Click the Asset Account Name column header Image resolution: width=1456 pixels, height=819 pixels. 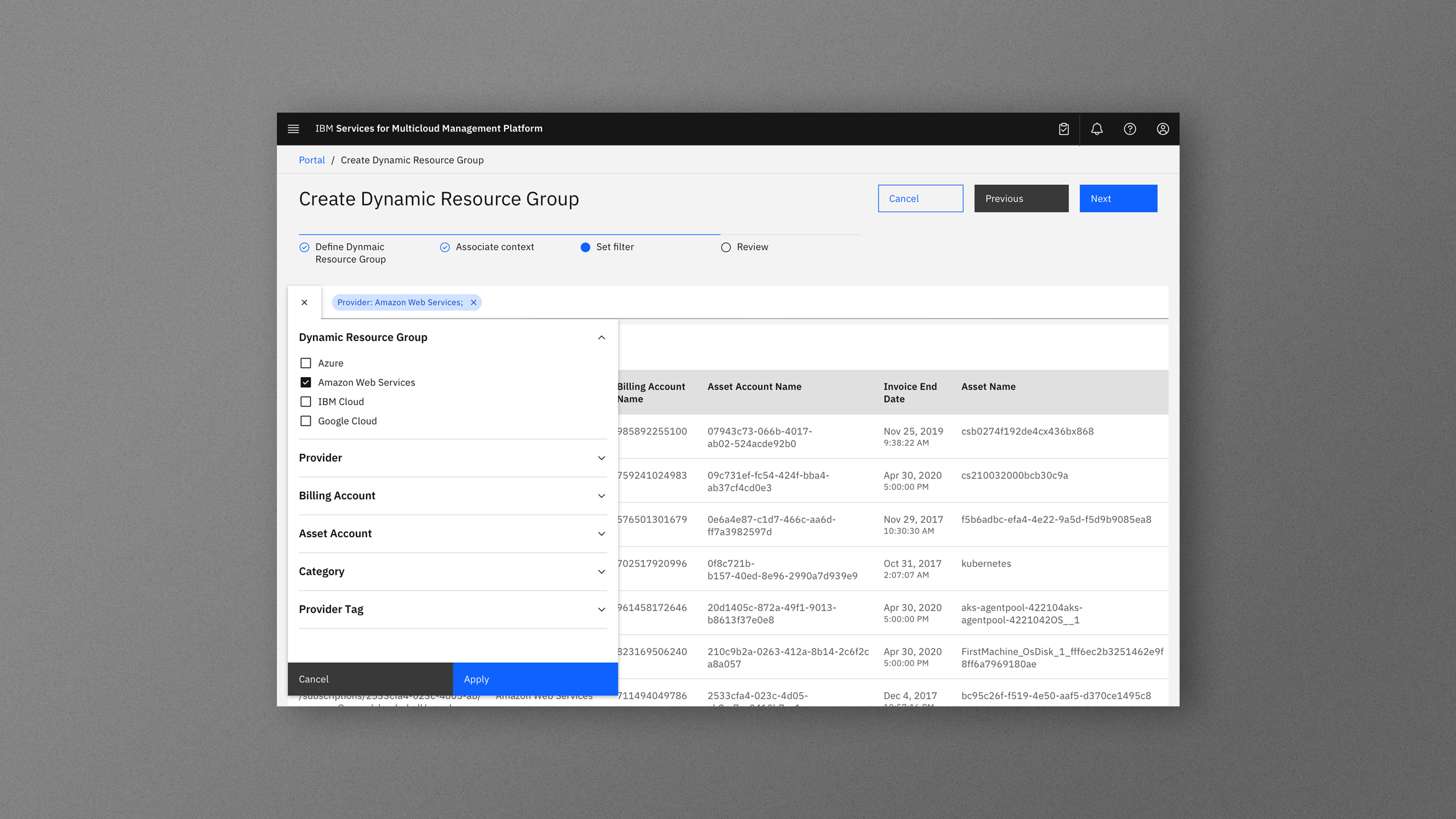point(754,386)
